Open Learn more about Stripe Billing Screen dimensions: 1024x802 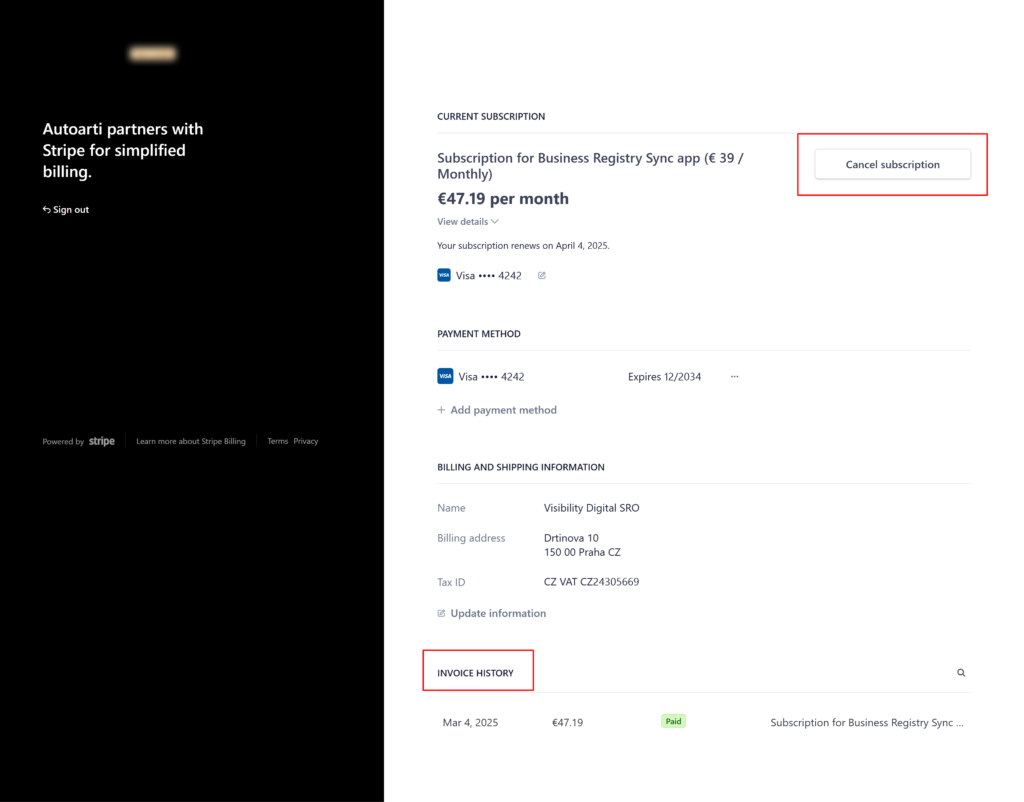pyautogui.click(x=191, y=441)
